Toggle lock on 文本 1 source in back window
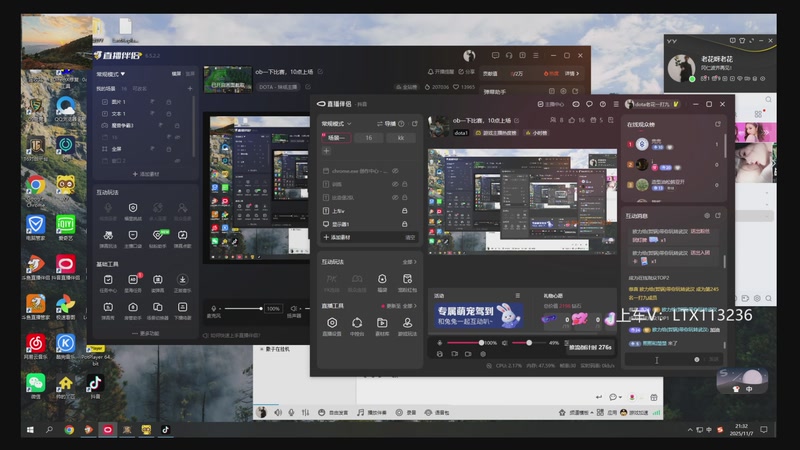The image size is (800, 450). click(168, 114)
